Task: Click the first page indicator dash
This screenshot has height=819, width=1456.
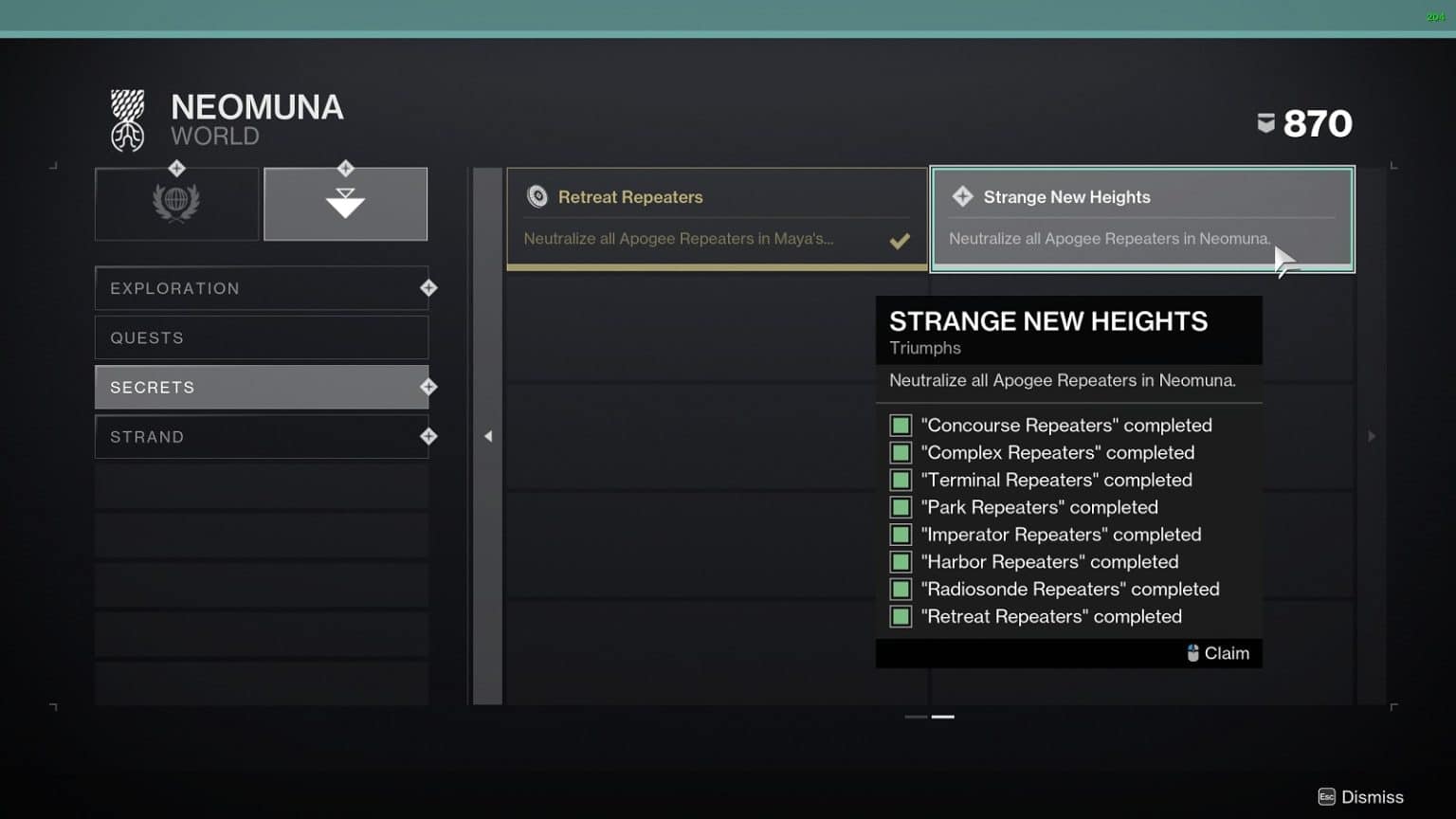Action: (916, 717)
